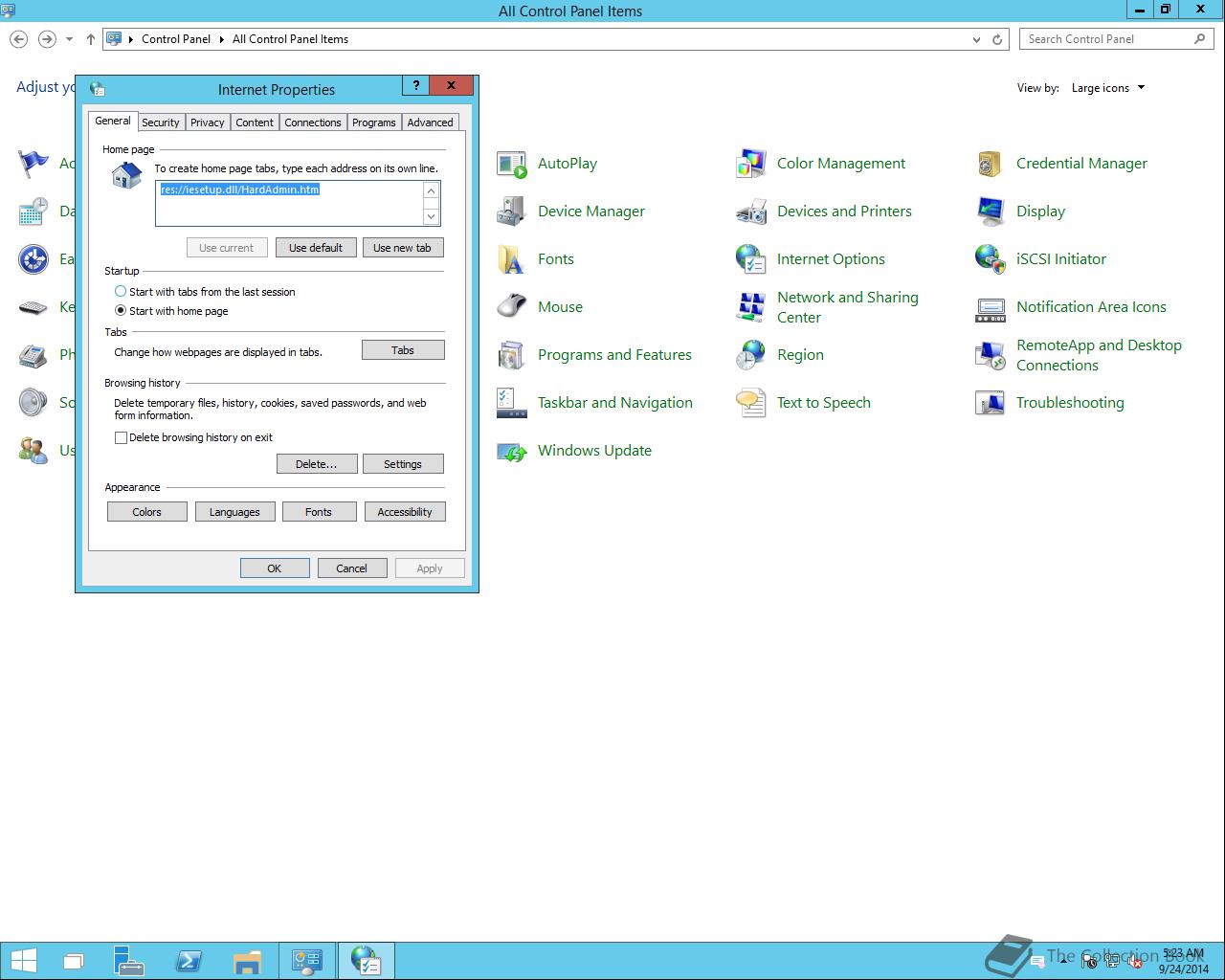Open the Windows Update icon
Image resolution: width=1225 pixels, height=980 pixels.
point(512,451)
